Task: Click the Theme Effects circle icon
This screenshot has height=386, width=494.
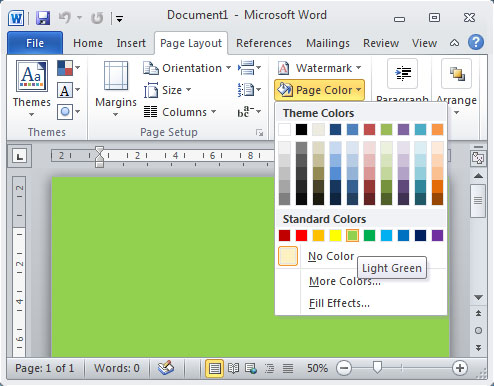Action: 65,112
